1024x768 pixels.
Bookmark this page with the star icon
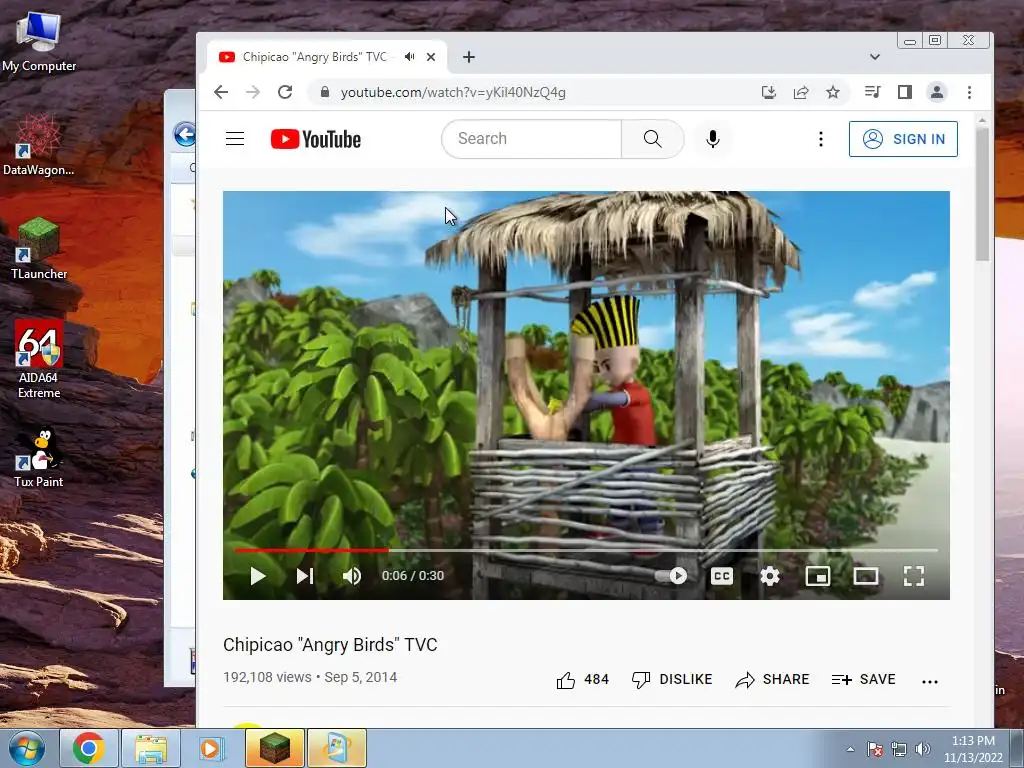pyautogui.click(x=833, y=92)
